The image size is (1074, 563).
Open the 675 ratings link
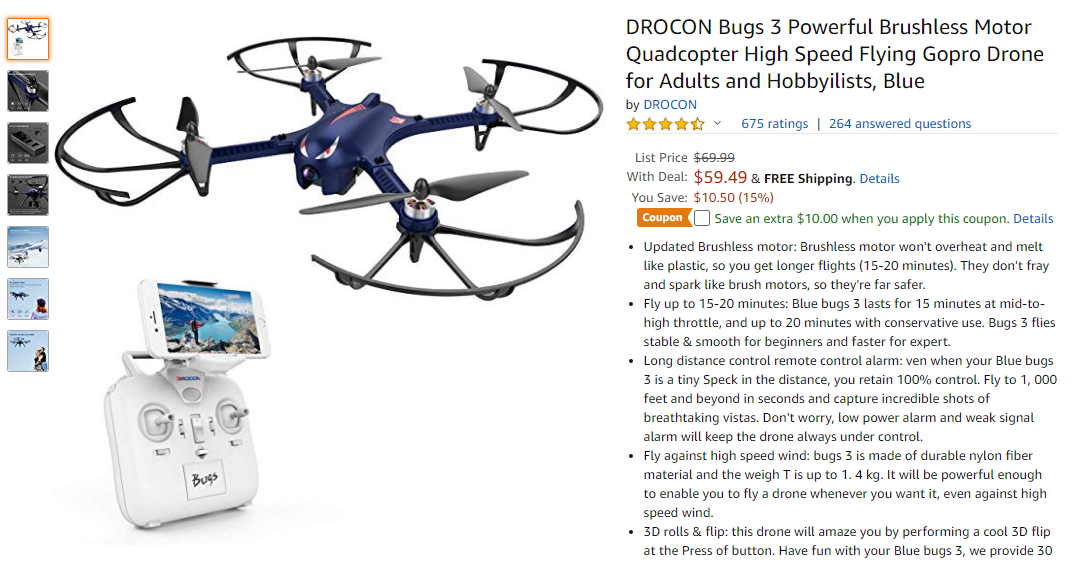(x=775, y=124)
